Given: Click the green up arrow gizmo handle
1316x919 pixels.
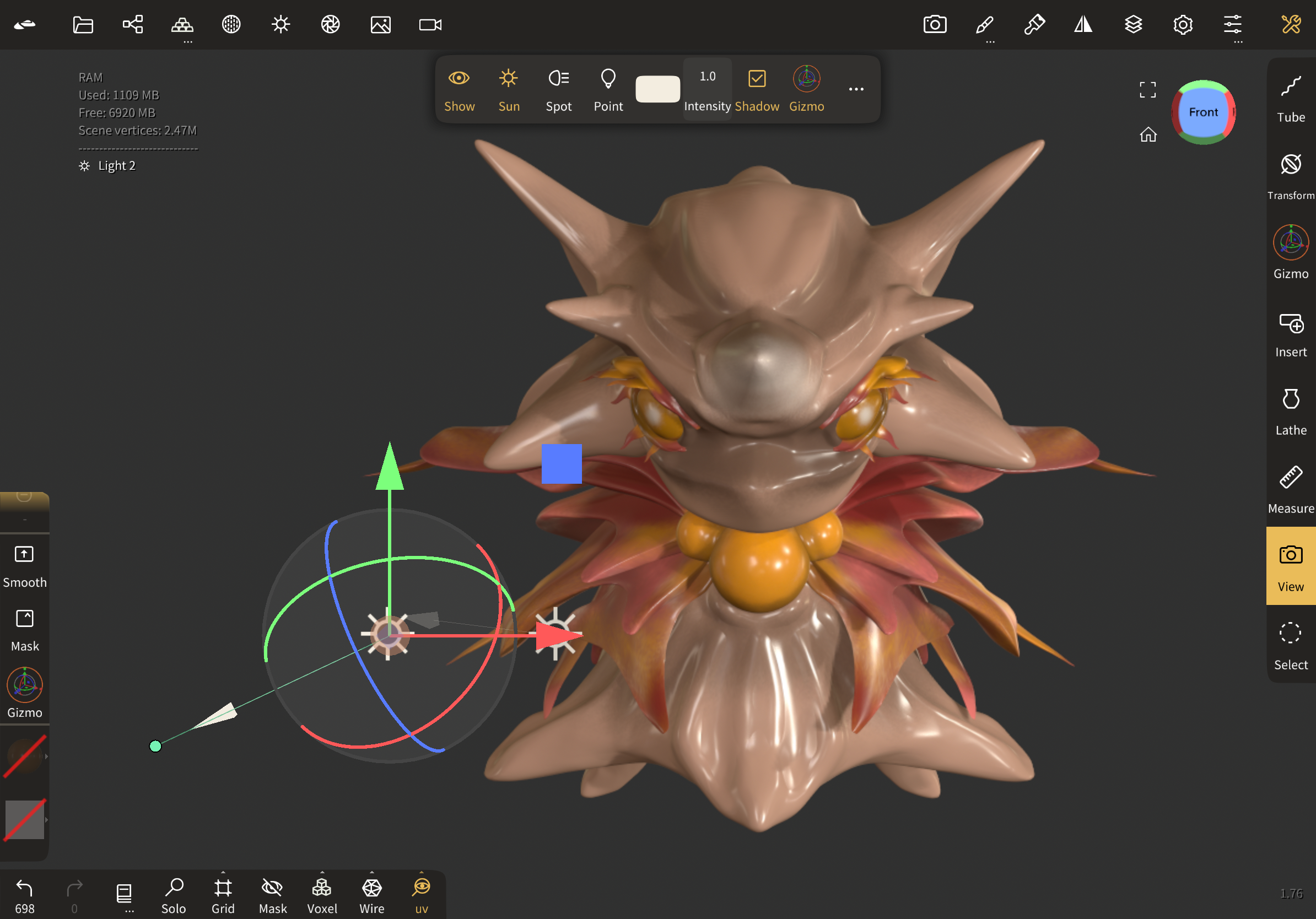Looking at the screenshot, I should 389,466.
